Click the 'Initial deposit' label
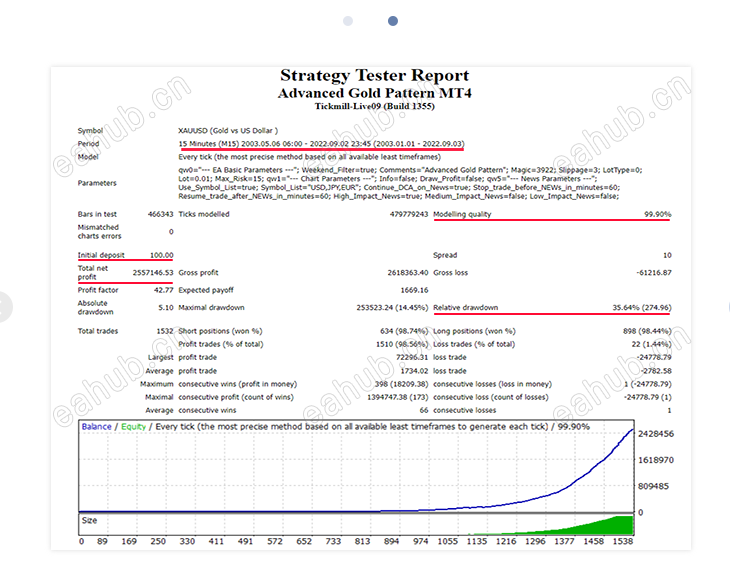Viewport: 730px width, 564px height. (x=101, y=255)
